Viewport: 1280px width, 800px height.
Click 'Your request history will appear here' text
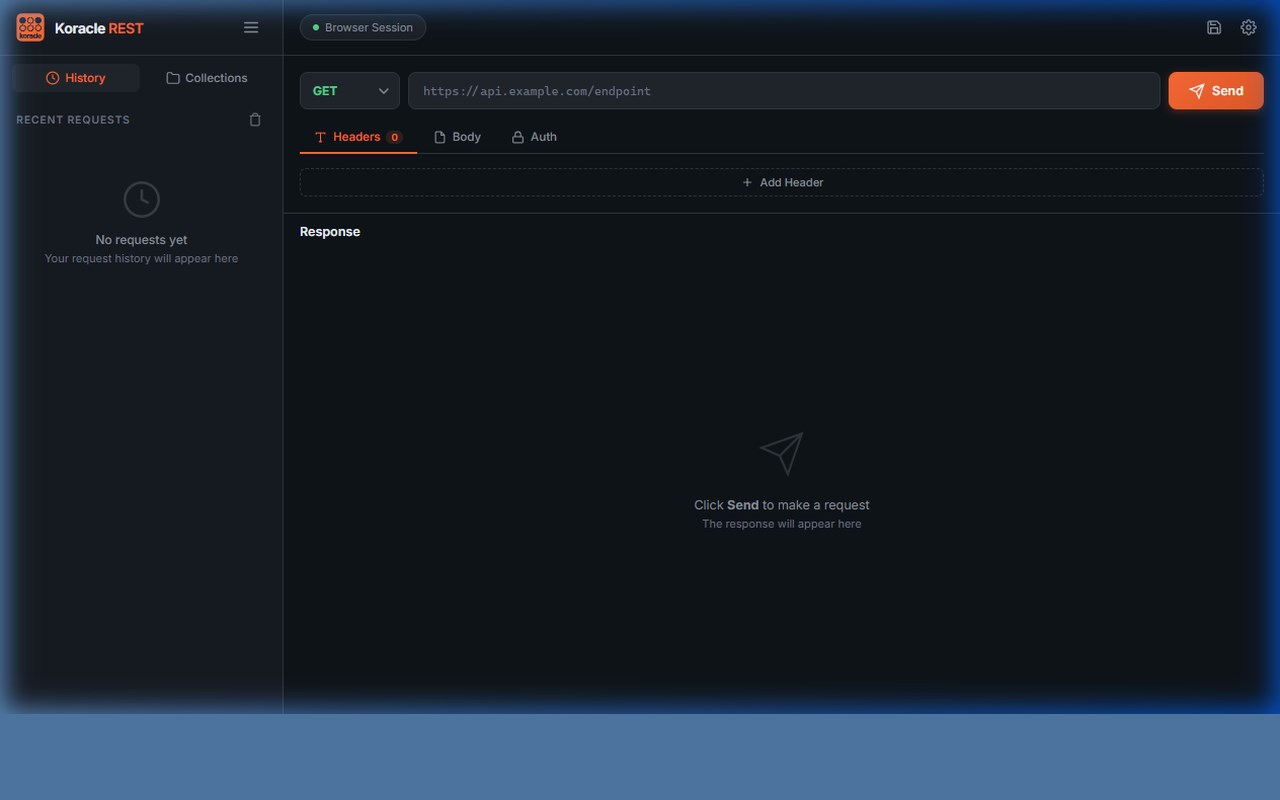tap(141, 259)
